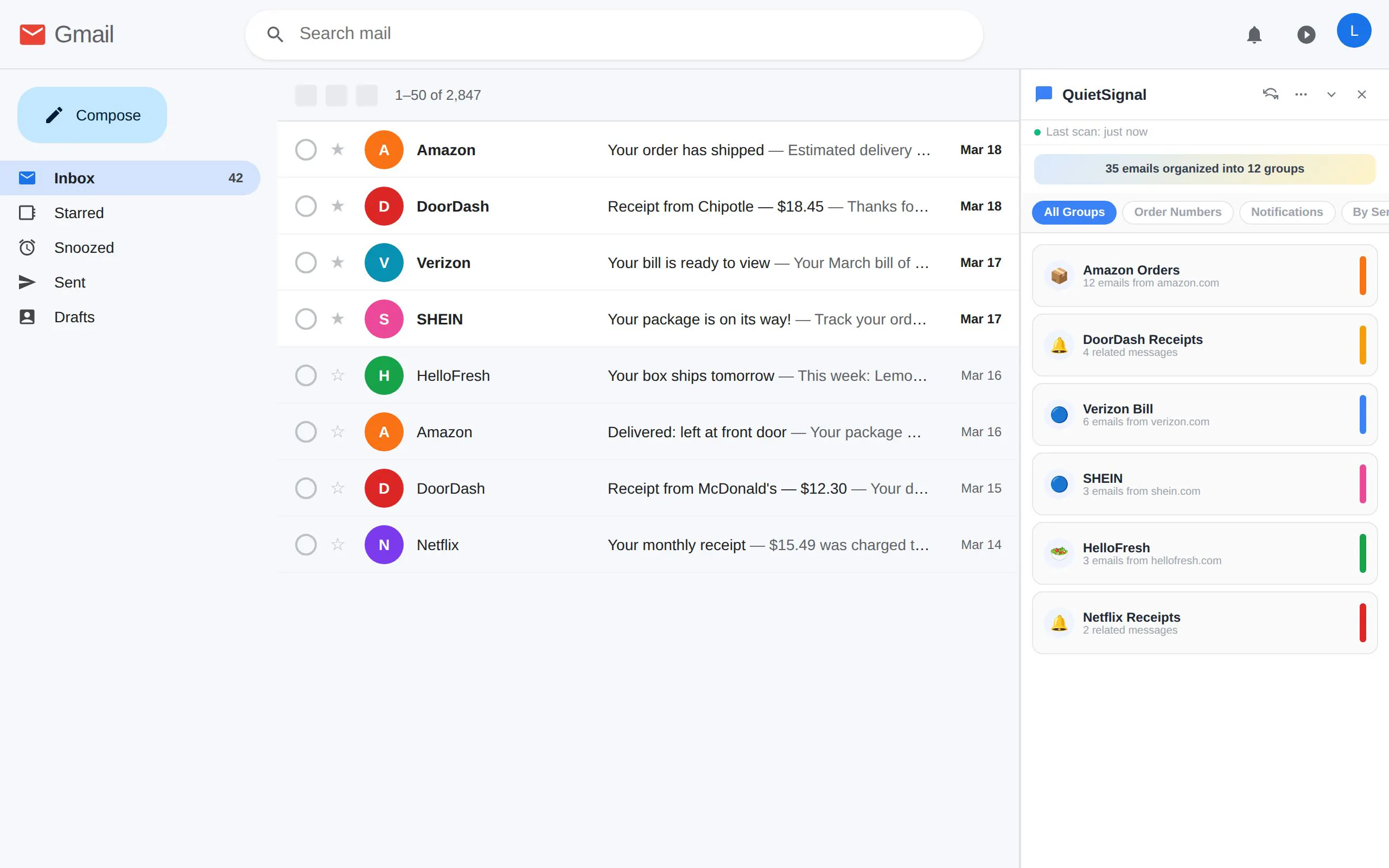Expand the DoorDash Receipts group card
Viewport: 1389px width, 868px height.
coord(1204,346)
